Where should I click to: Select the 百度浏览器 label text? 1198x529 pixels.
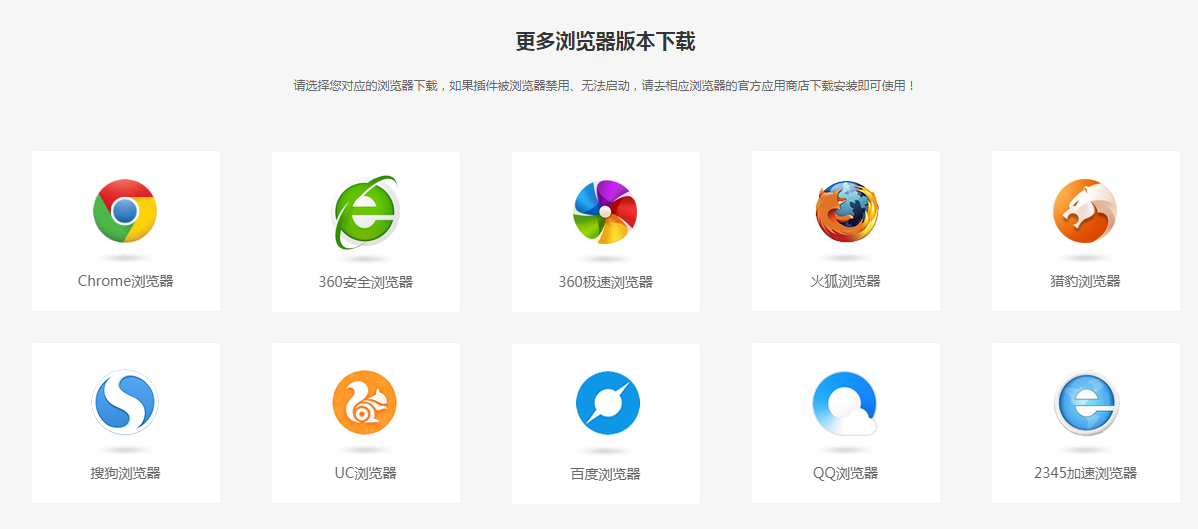click(x=606, y=474)
